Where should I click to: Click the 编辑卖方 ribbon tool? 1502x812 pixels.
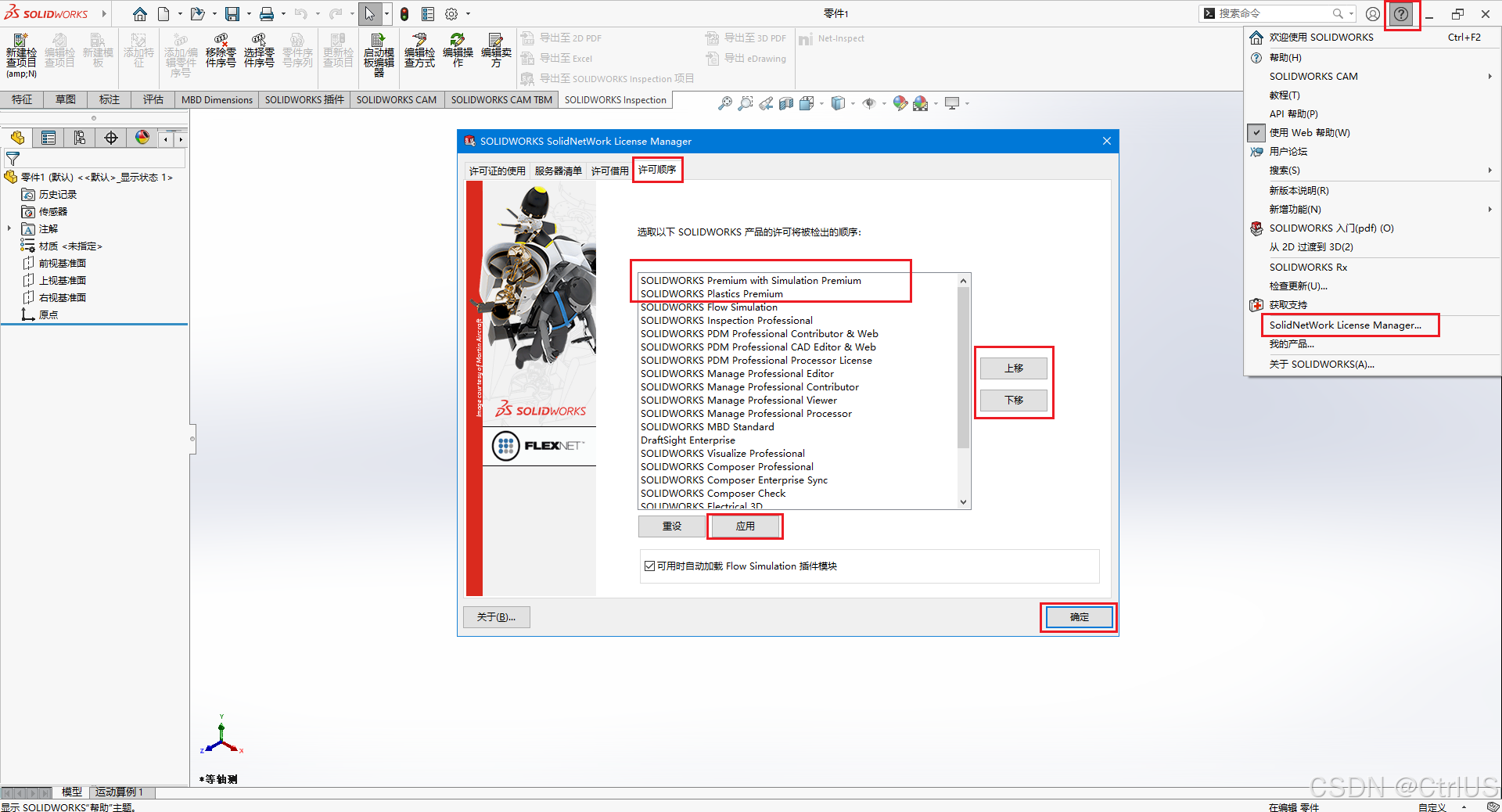coord(496,51)
